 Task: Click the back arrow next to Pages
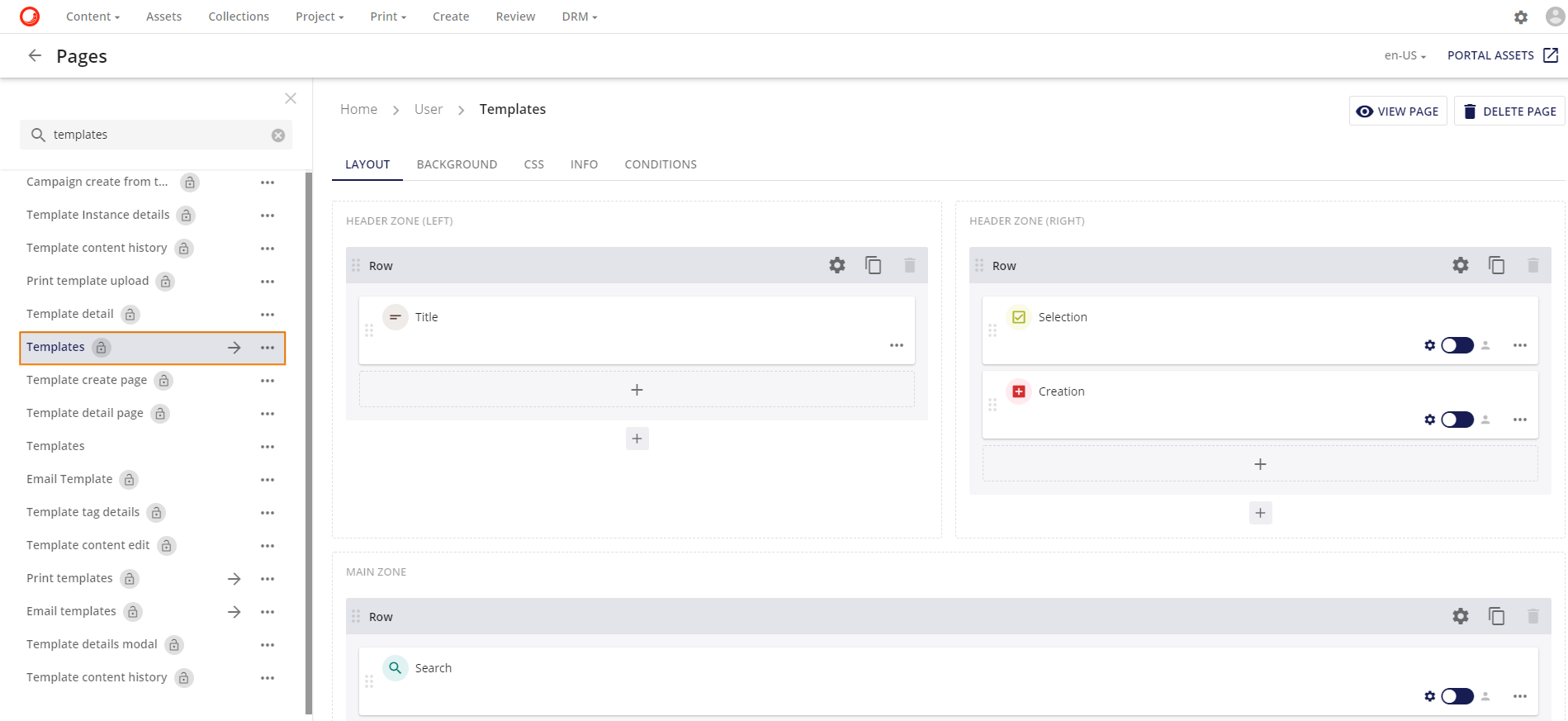[35, 55]
